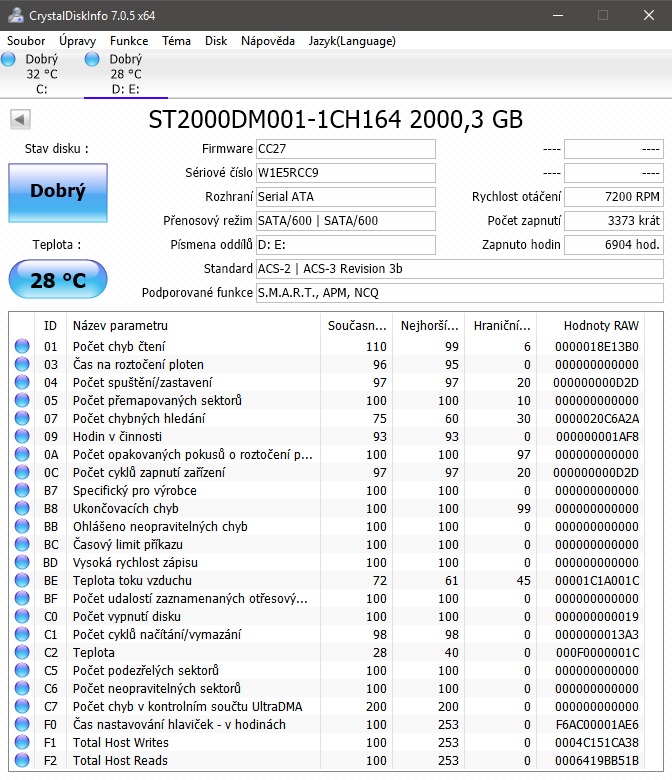Click the Název parametru column header
This screenshot has height=780, width=672.
click(193, 326)
